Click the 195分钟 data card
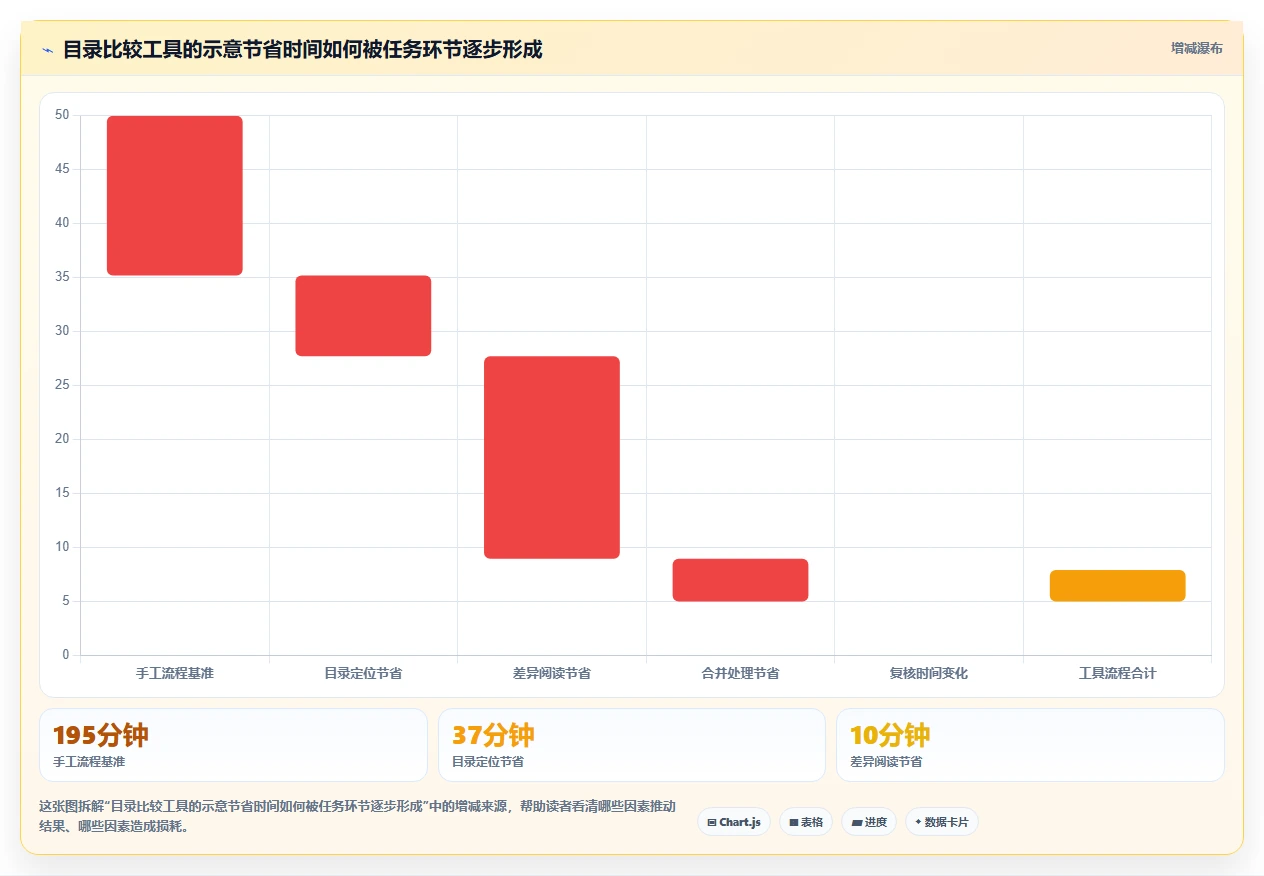 point(233,745)
